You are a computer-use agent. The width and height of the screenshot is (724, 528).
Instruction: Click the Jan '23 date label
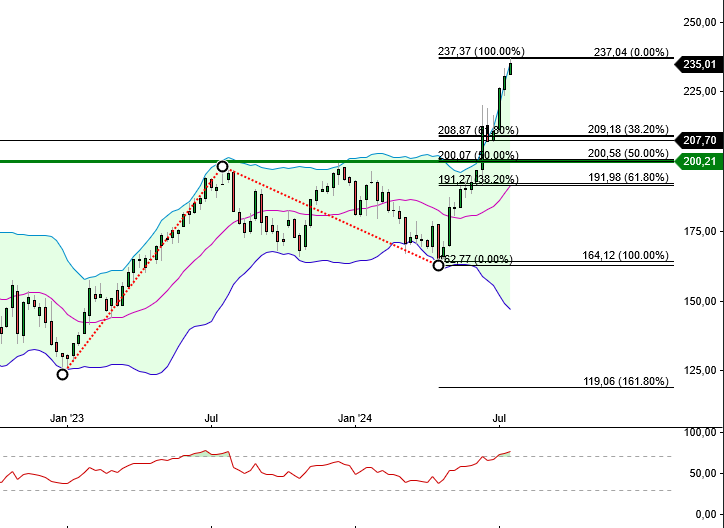coord(67,418)
